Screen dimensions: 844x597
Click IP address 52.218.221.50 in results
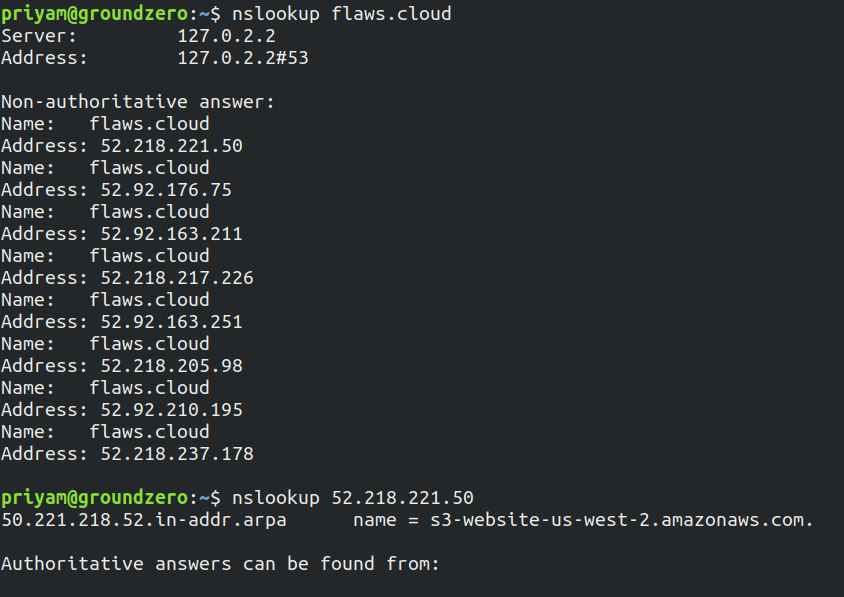(172, 146)
